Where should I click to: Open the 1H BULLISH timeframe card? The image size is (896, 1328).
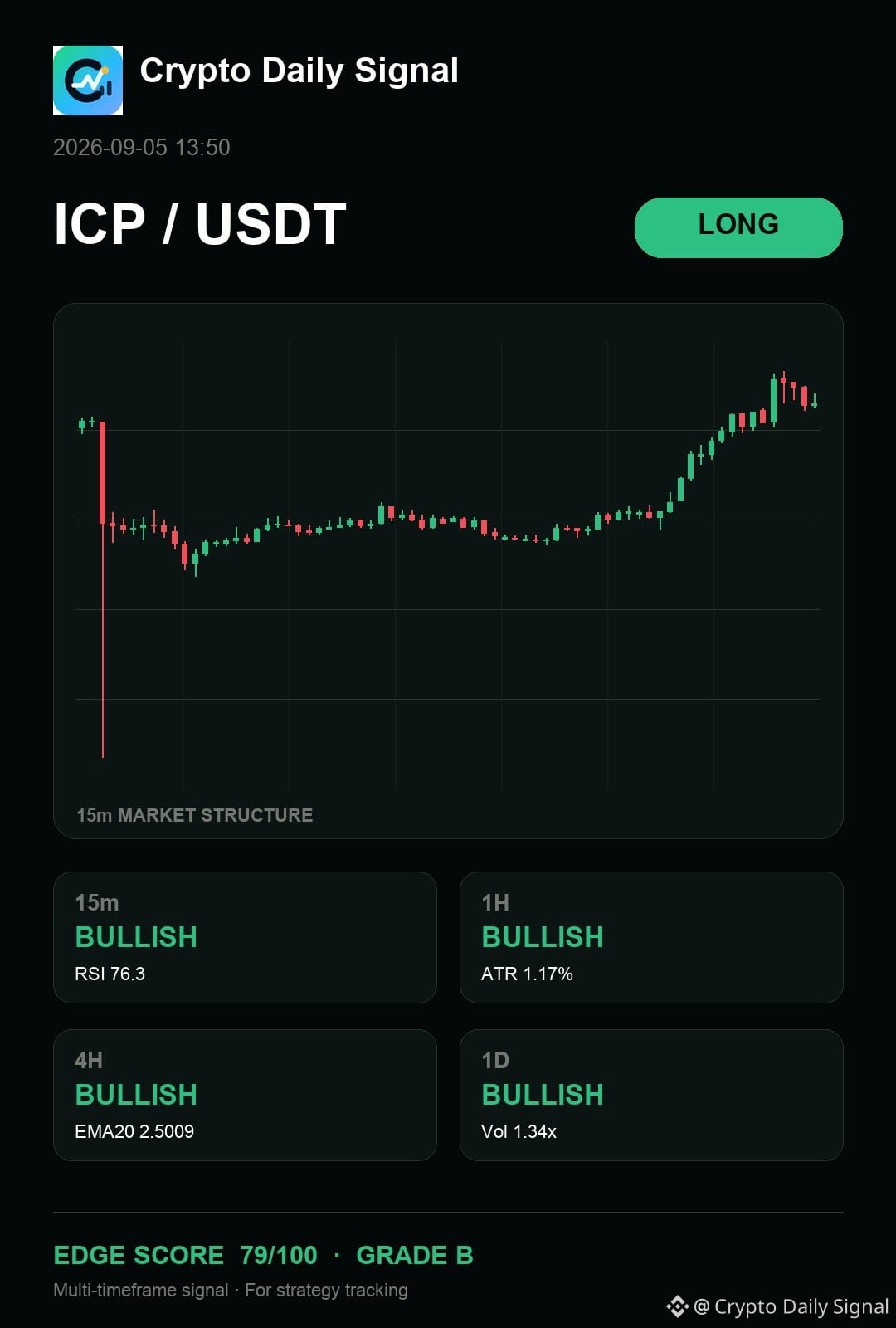[651, 937]
